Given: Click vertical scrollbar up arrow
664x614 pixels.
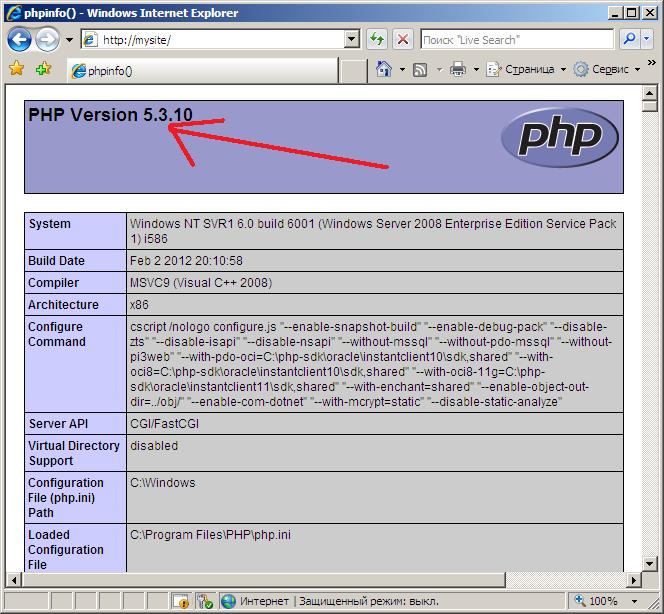Looking at the screenshot, I should pyautogui.click(x=650, y=92).
